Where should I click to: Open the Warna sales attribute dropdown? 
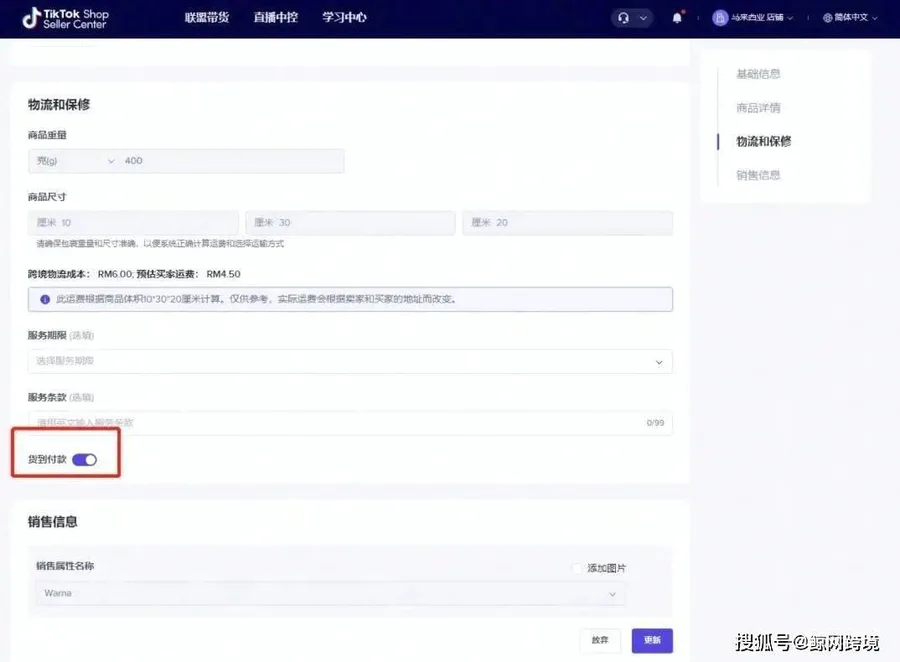pyautogui.click(x=330, y=594)
